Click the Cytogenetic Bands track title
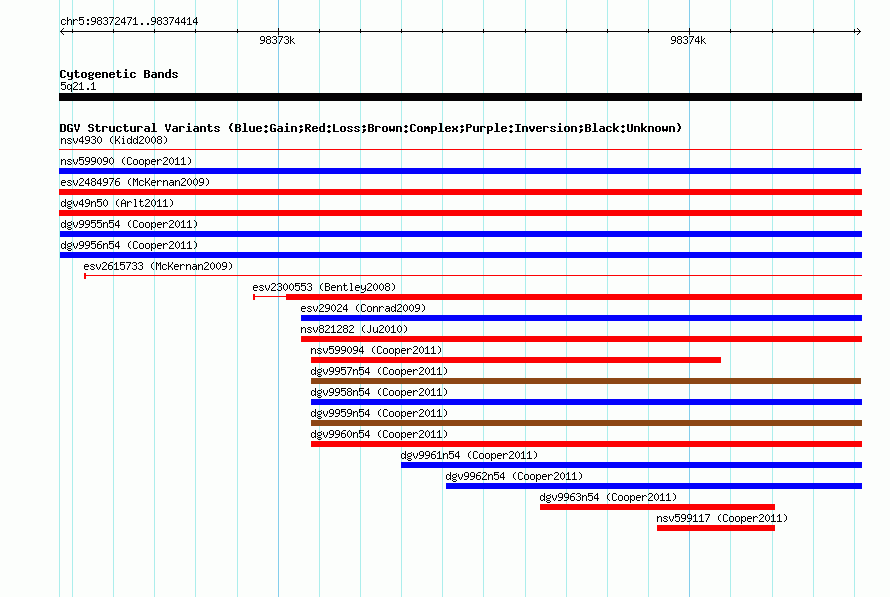890x597 pixels. point(119,74)
